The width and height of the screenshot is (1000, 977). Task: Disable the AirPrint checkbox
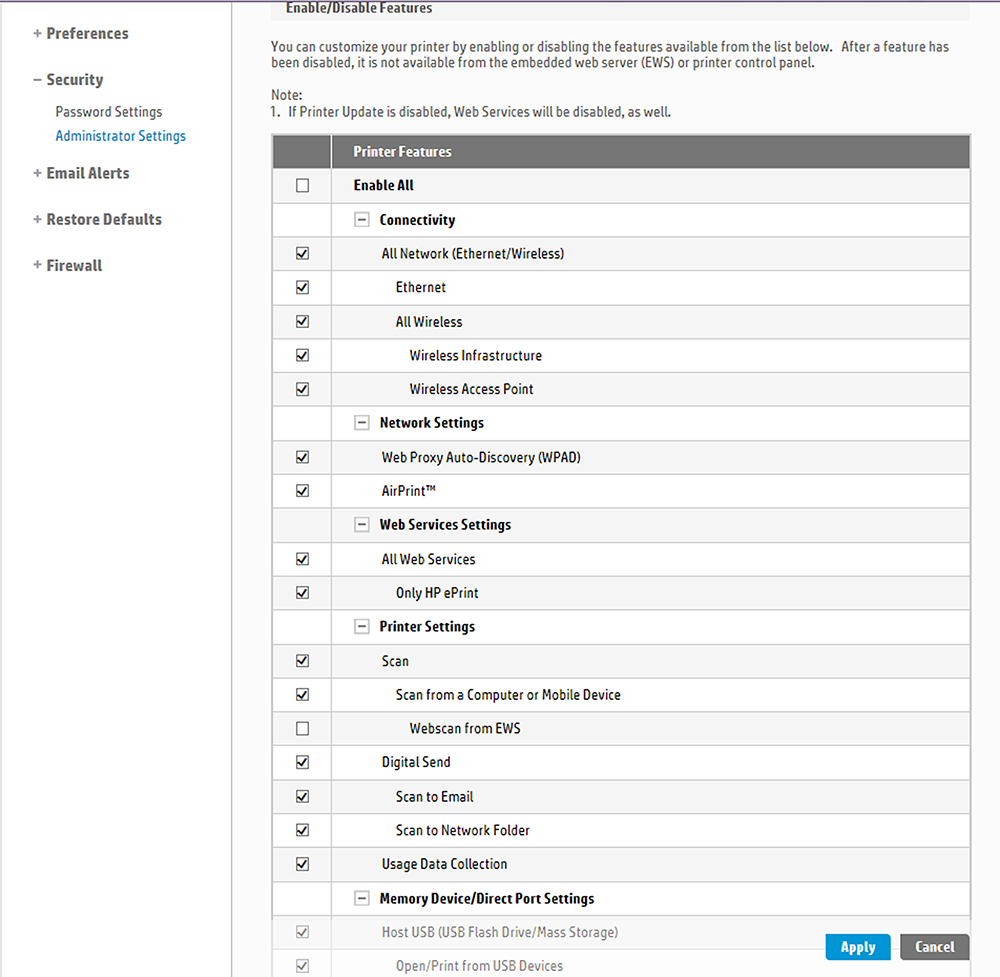coord(302,491)
